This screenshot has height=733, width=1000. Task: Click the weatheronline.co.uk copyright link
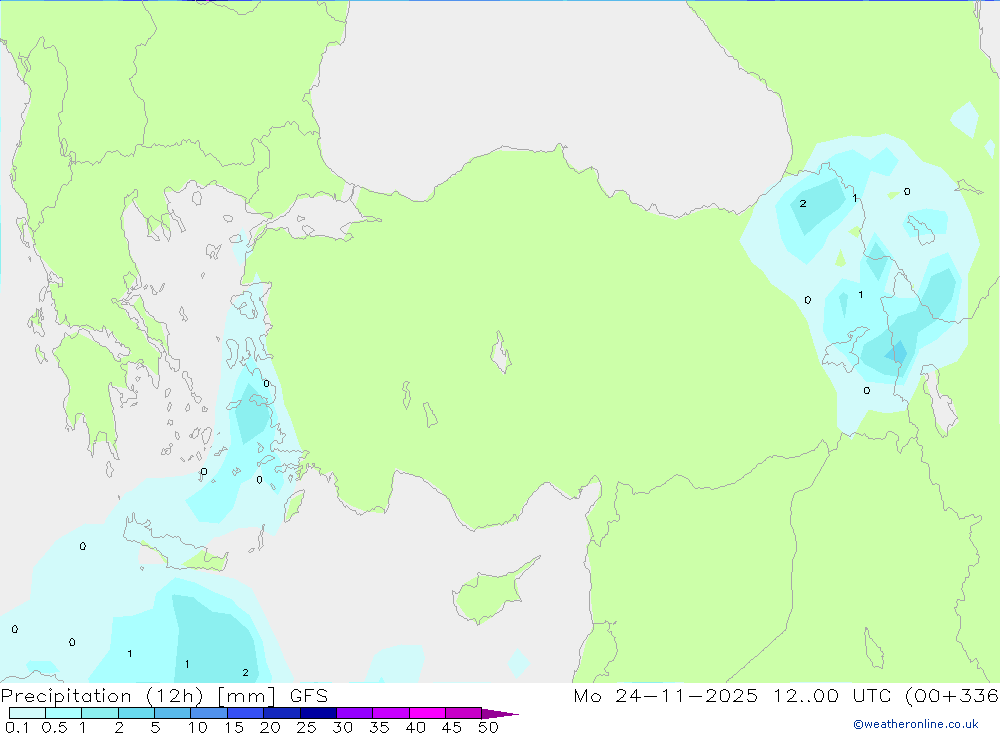click(916, 724)
